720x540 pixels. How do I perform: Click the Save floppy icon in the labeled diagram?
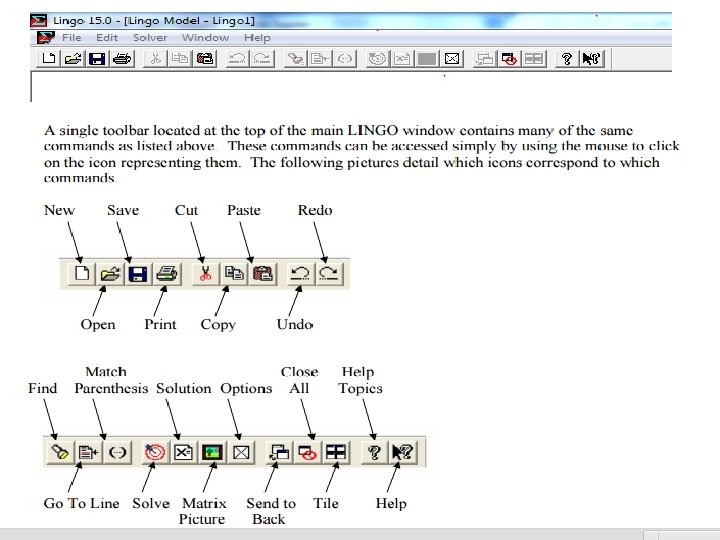pos(138,274)
